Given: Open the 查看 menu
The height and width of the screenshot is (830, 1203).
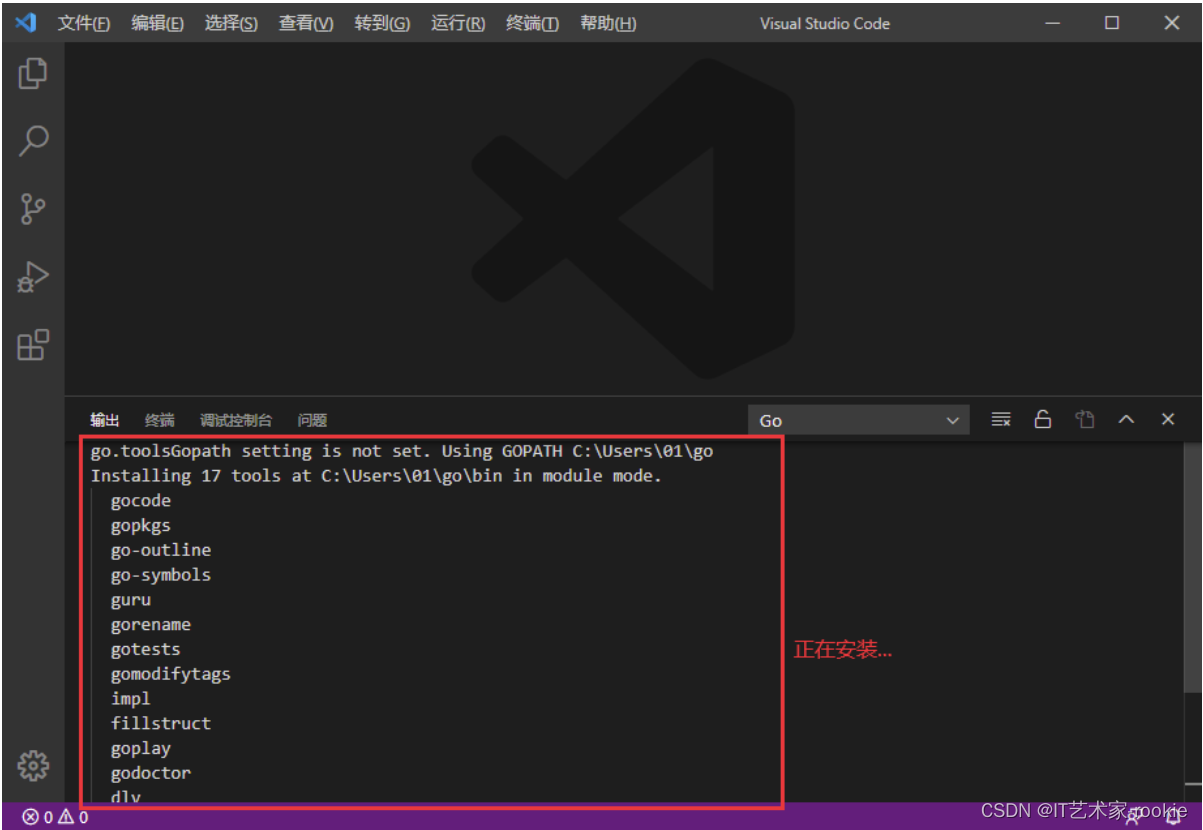Looking at the screenshot, I should pyautogui.click(x=306, y=23).
